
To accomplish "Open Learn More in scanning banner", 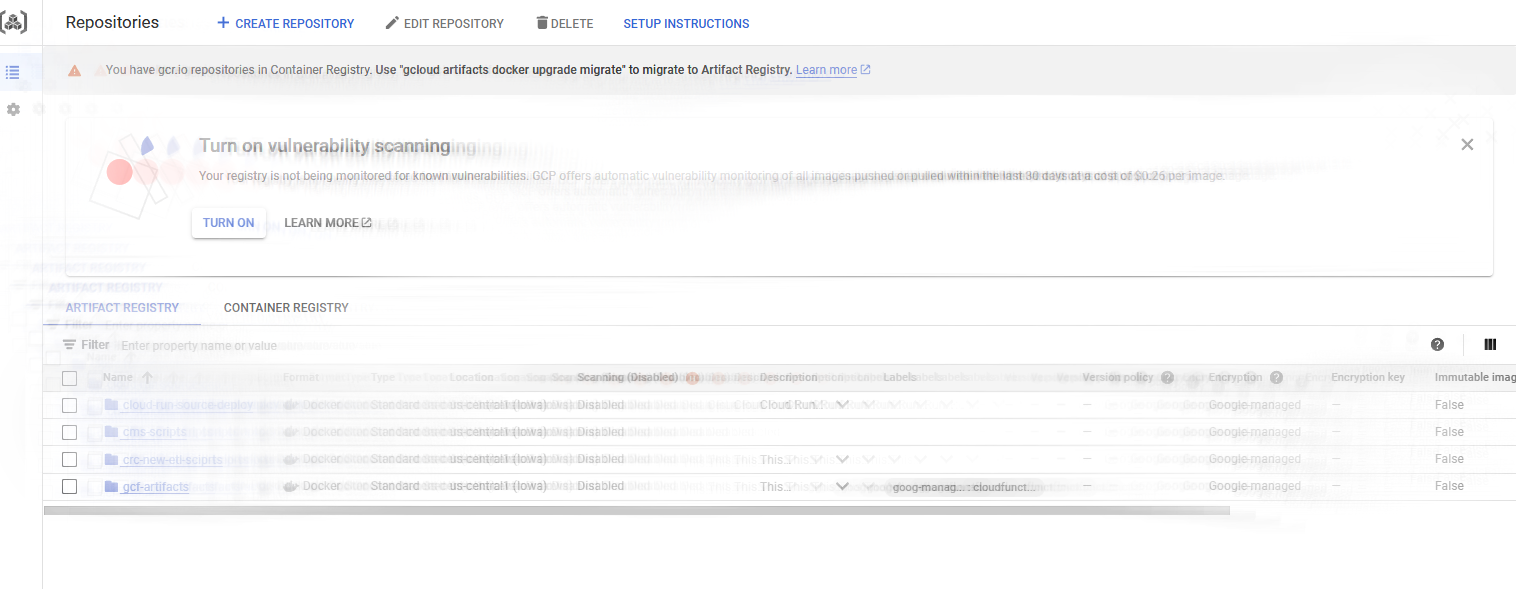I will 328,223.
